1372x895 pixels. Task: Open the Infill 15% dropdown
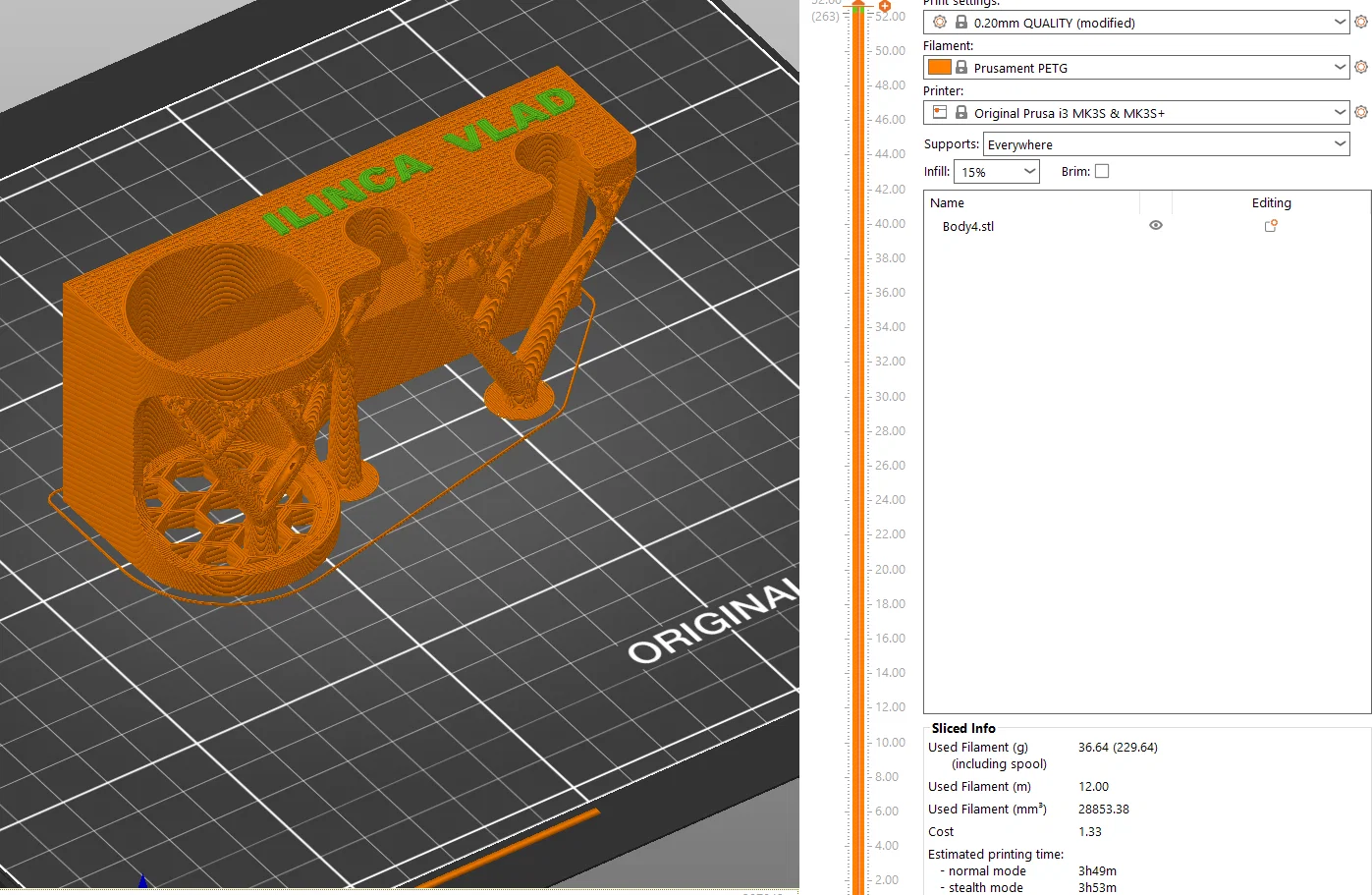(x=1028, y=172)
